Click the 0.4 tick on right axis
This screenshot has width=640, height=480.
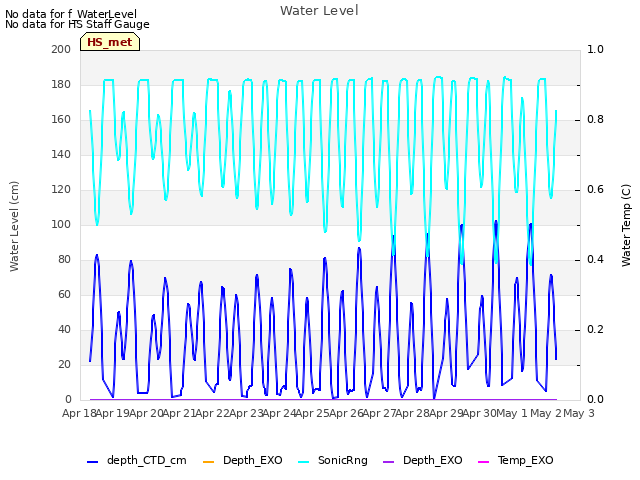(595, 260)
